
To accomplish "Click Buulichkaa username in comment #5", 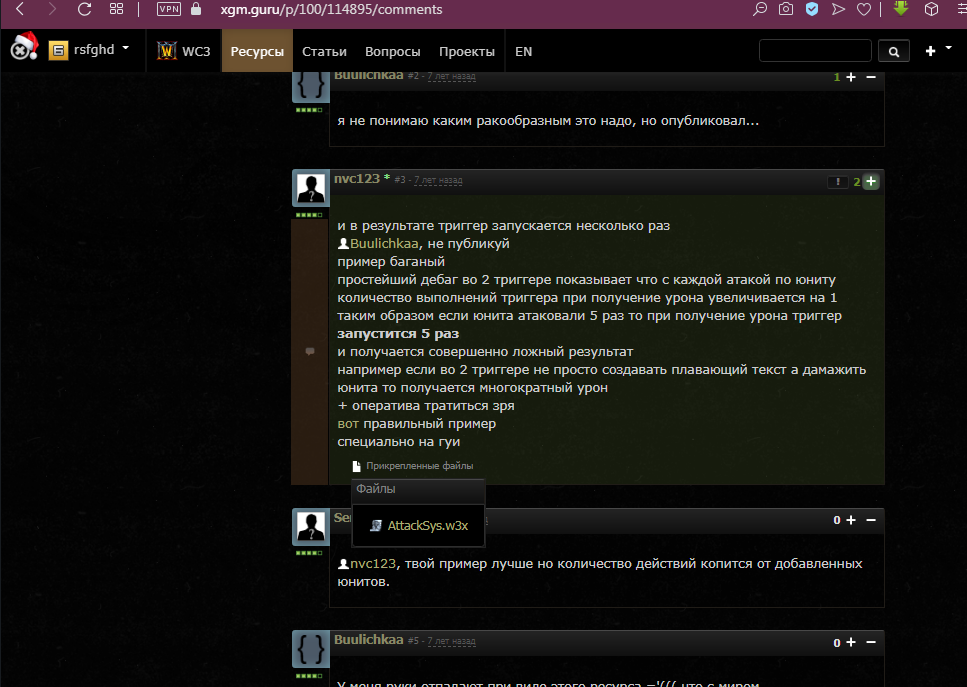I will (x=369, y=640).
